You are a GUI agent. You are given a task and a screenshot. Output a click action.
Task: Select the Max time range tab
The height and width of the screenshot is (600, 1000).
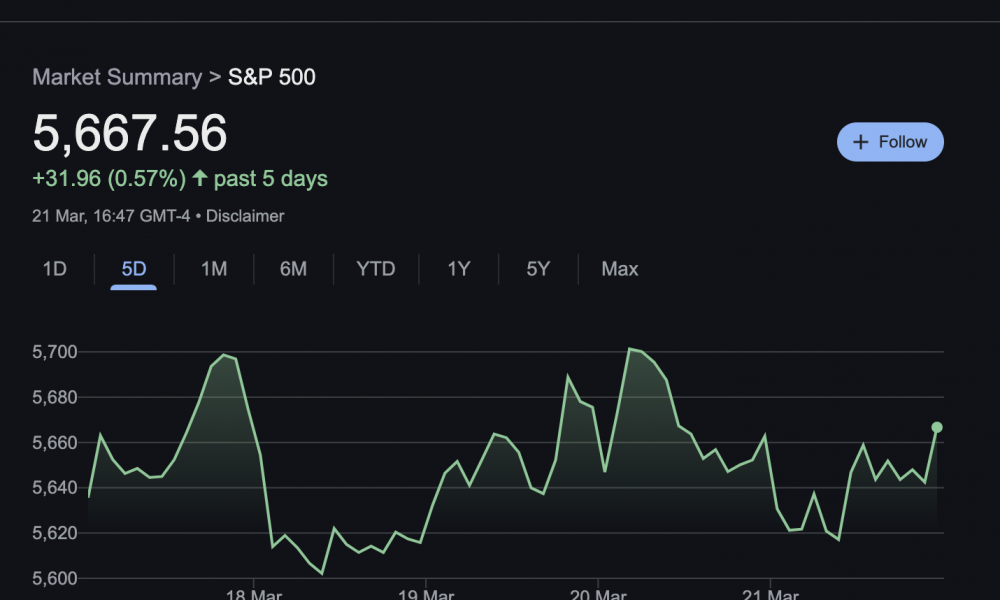point(619,269)
